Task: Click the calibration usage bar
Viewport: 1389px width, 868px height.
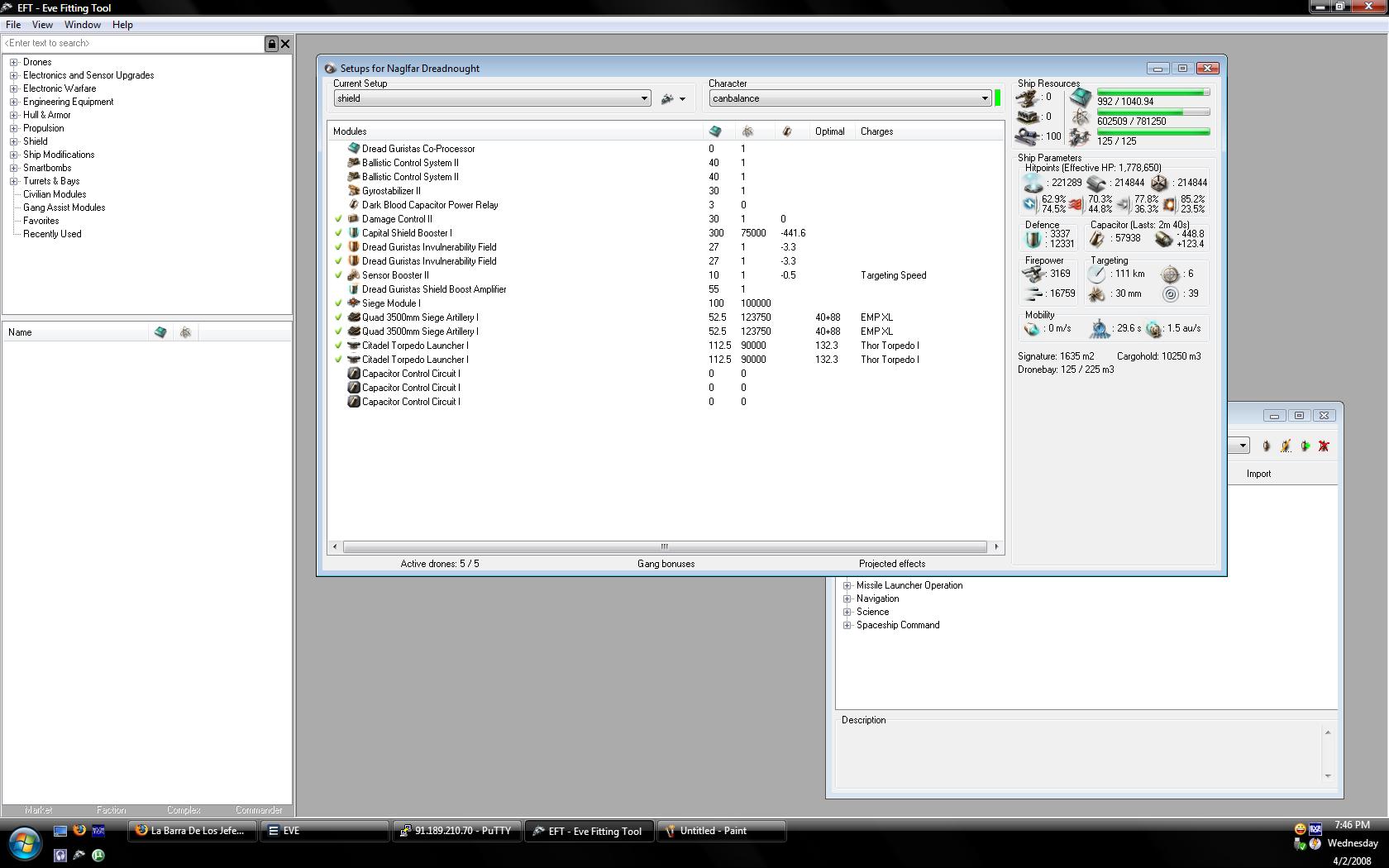Action: (1153, 132)
